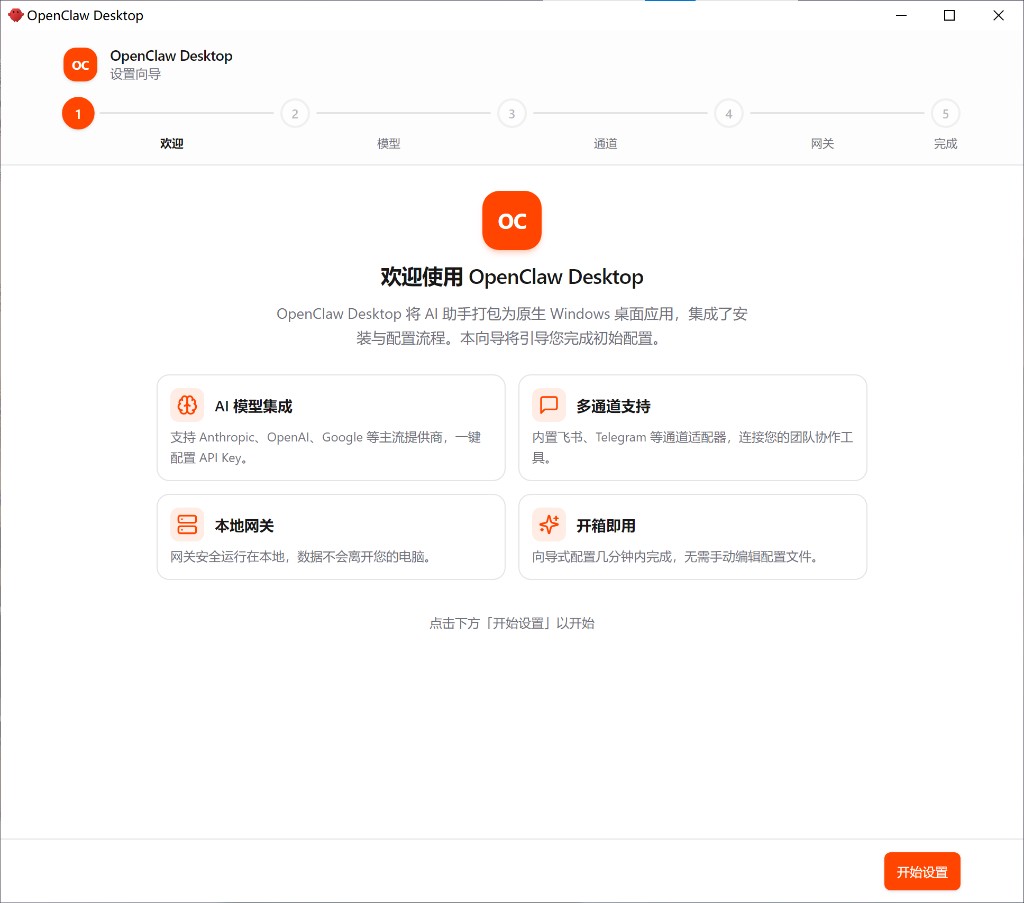Image resolution: width=1024 pixels, height=903 pixels.
Task: Click the 通道 step label
Action: (605, 144)
